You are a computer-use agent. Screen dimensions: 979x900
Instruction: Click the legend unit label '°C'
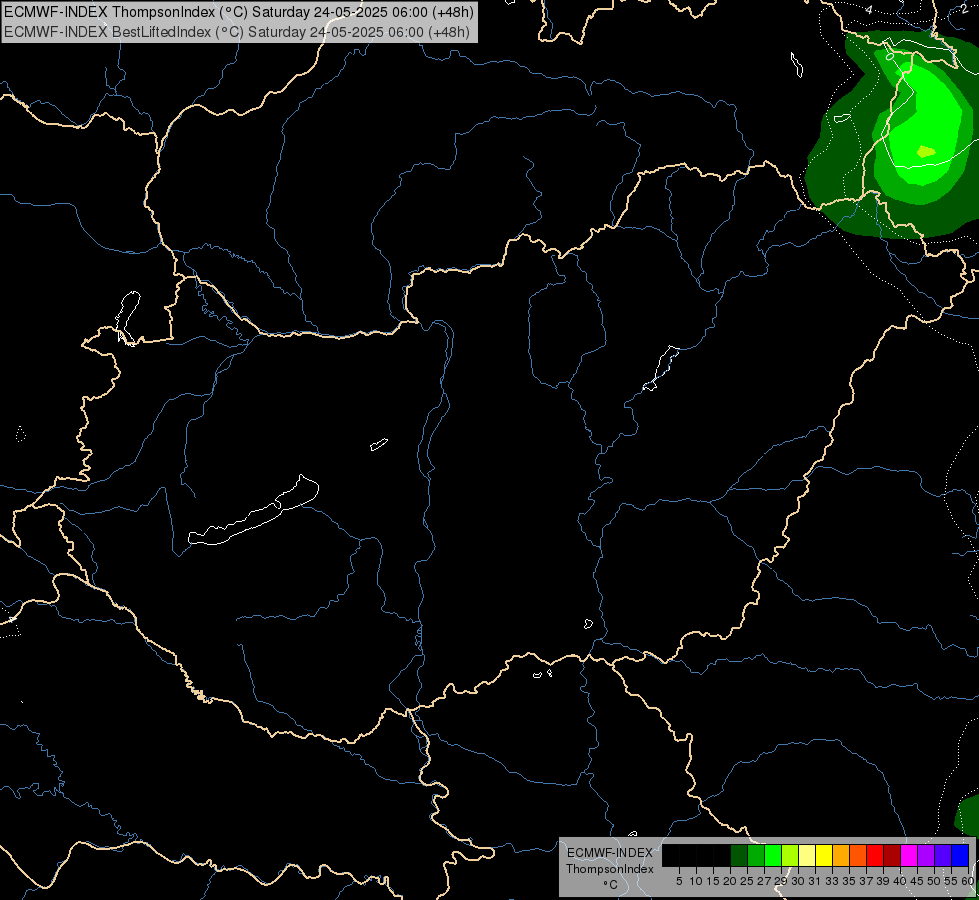(x=611, y=885)
